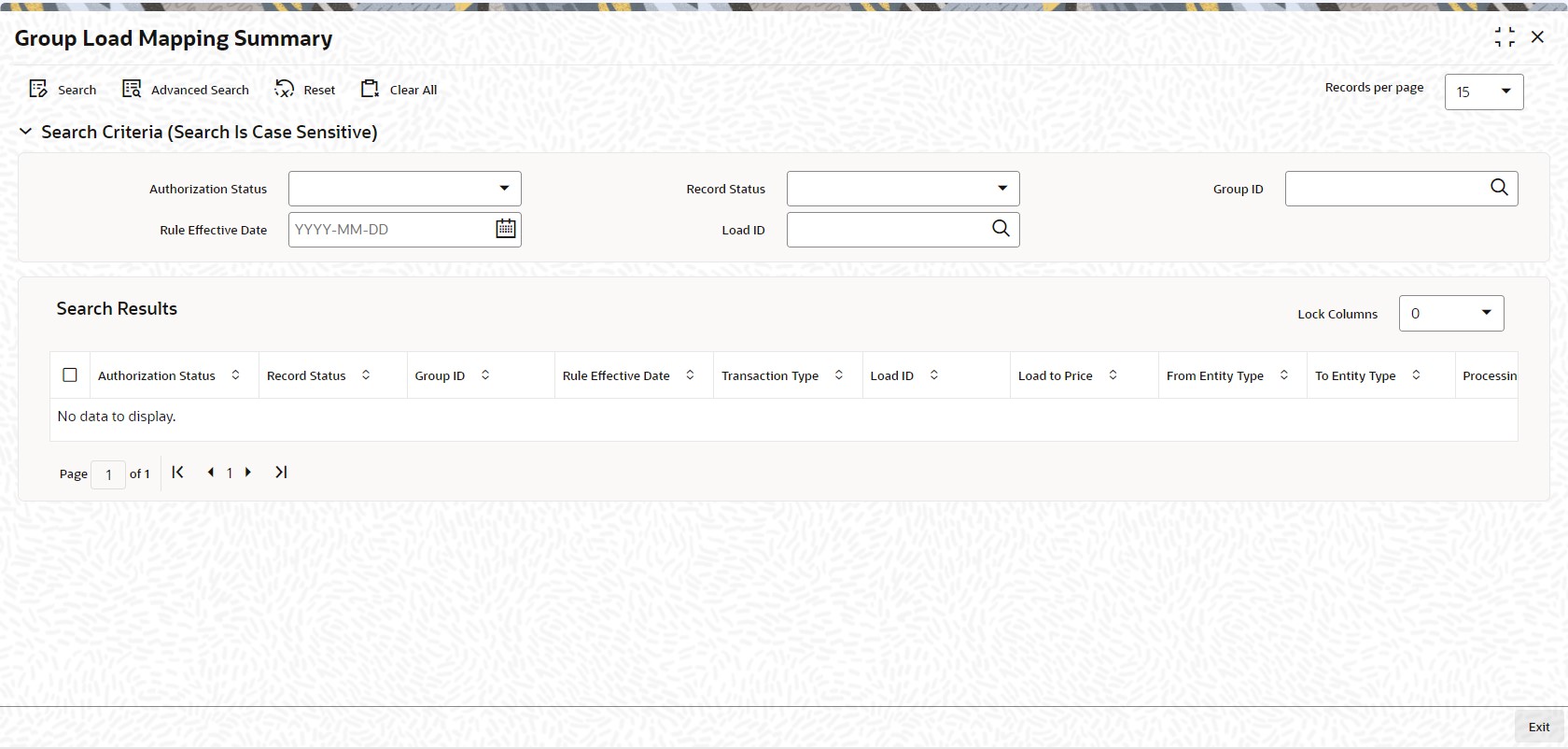Click the Search Results heading
The image size is (1568, 749).
click(x=117, y=309)
